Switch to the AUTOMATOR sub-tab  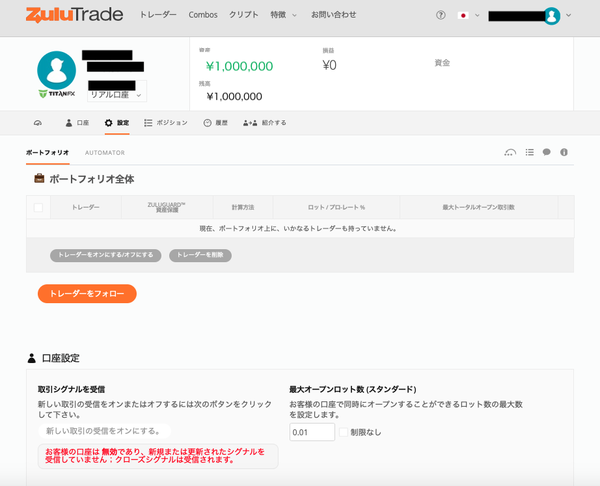105,153
